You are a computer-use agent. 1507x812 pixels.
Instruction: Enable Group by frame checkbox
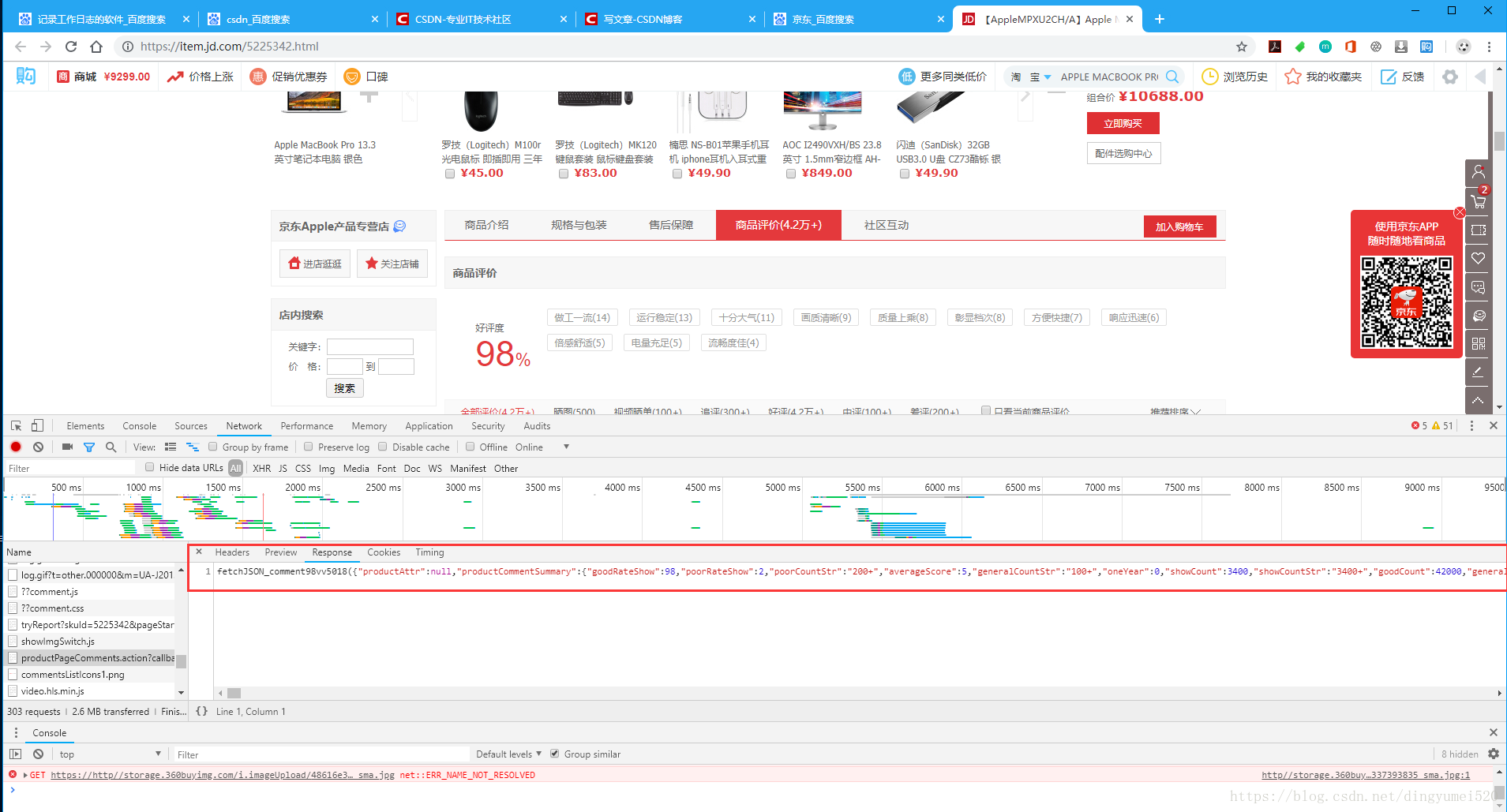click(x=212, y=447)
